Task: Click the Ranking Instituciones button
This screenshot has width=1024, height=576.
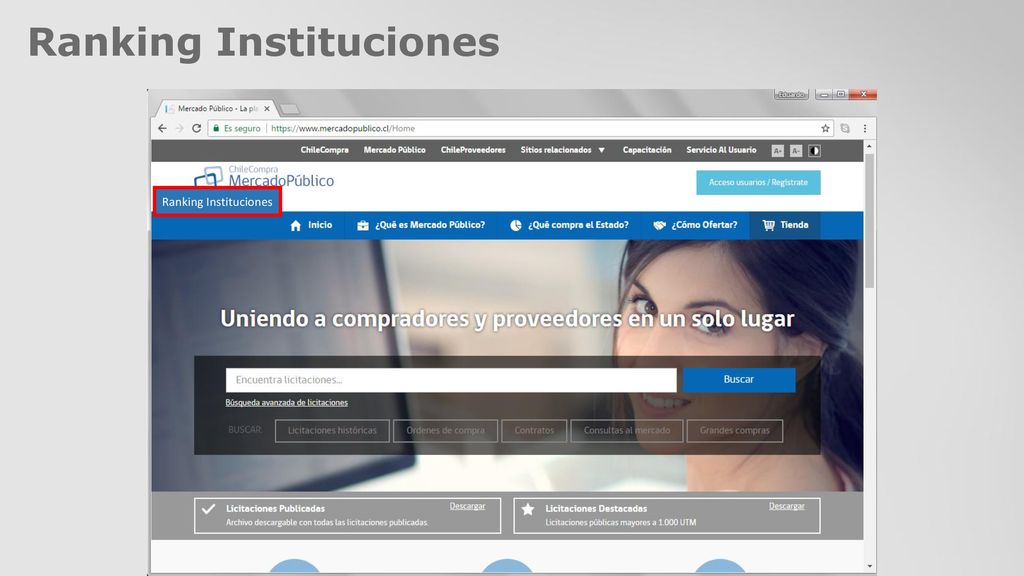Action: [x=217, y=202]
